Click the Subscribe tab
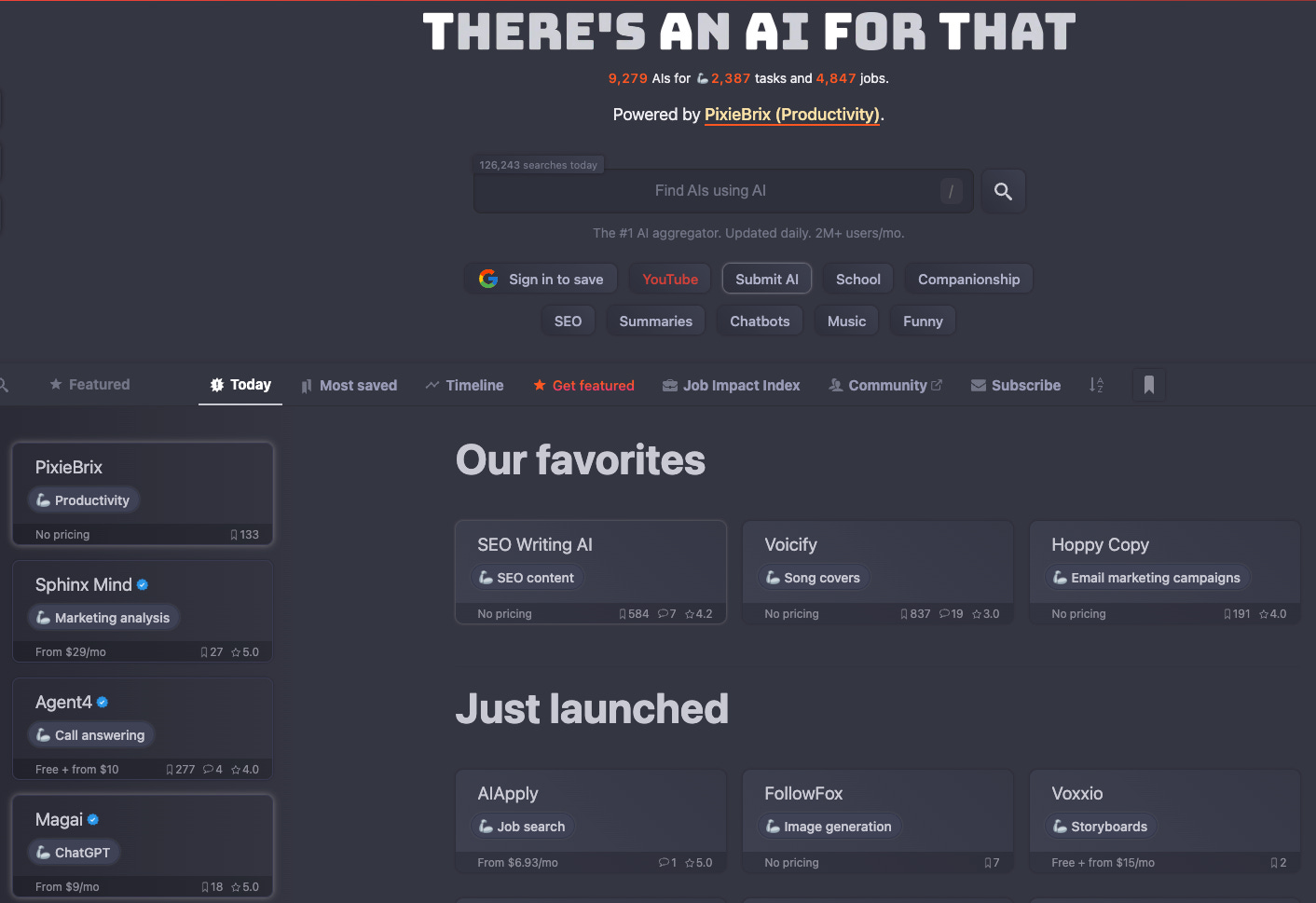This screenshot has height=903, width=1316. pos(1016,386)
